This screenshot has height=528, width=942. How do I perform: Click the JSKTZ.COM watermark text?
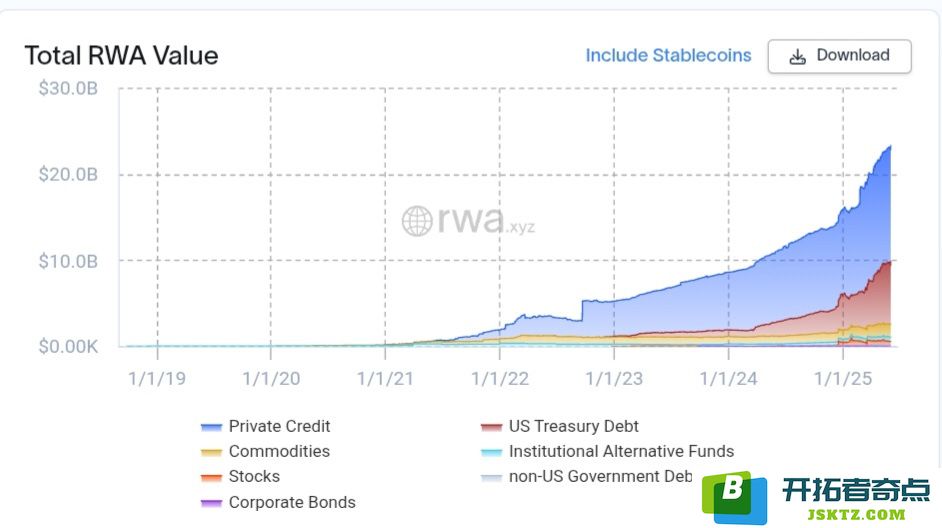tap(856, 514)
